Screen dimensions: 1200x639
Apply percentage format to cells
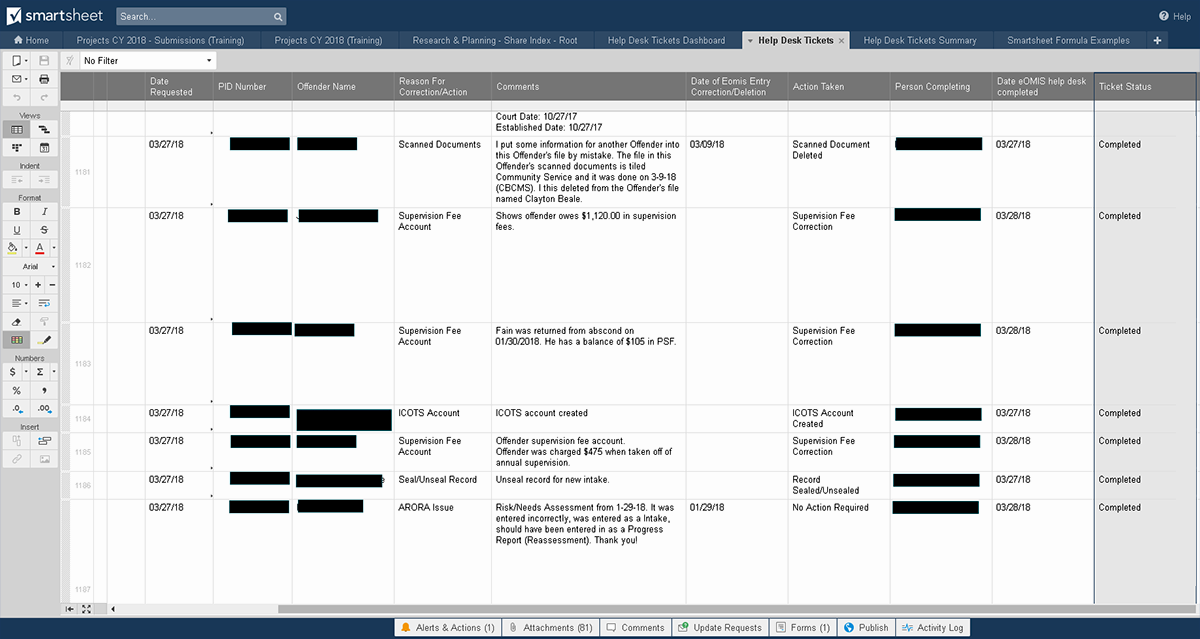[x=17, y=390]
